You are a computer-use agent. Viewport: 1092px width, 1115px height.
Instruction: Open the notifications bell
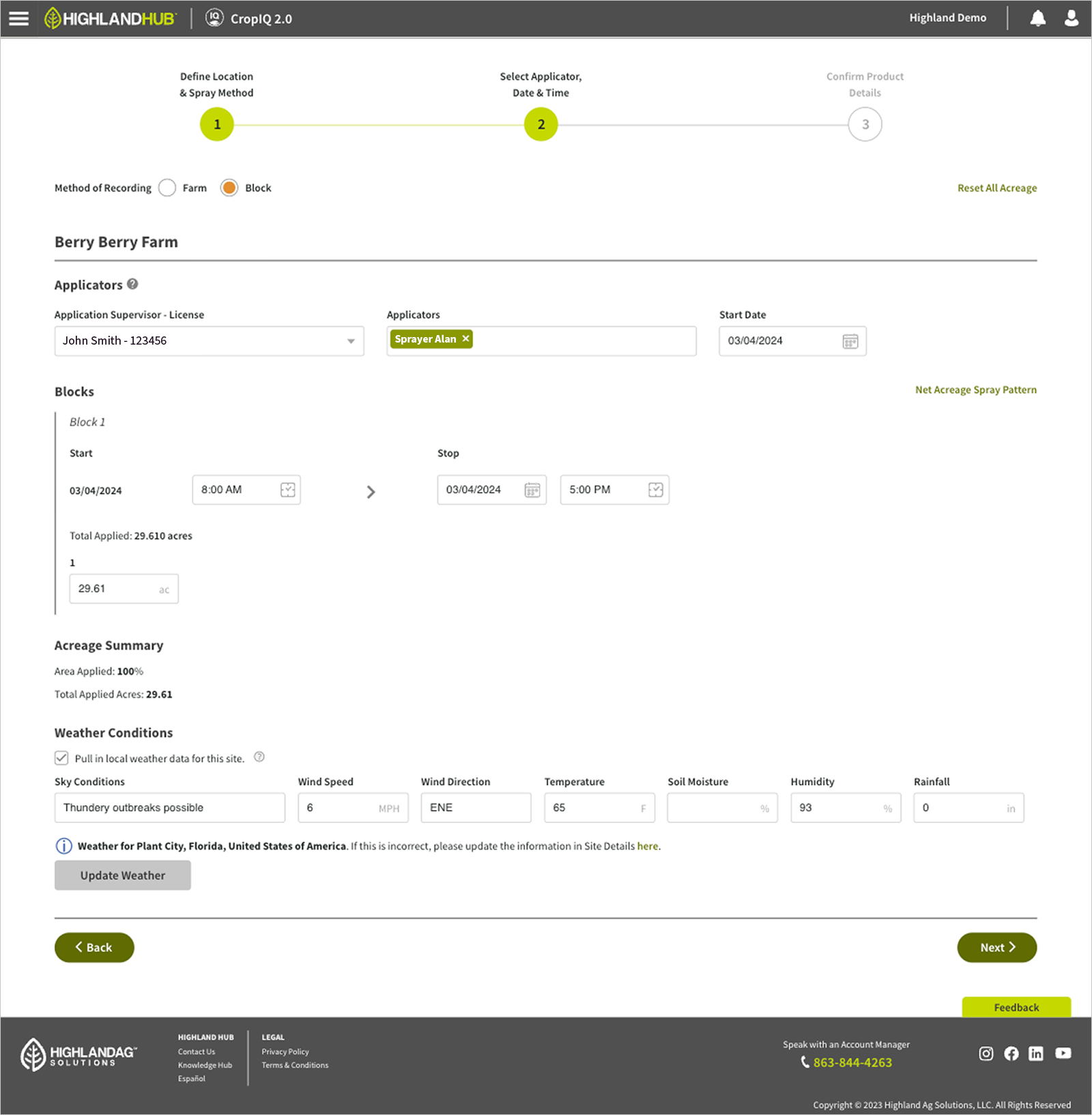click(1037, 18)
